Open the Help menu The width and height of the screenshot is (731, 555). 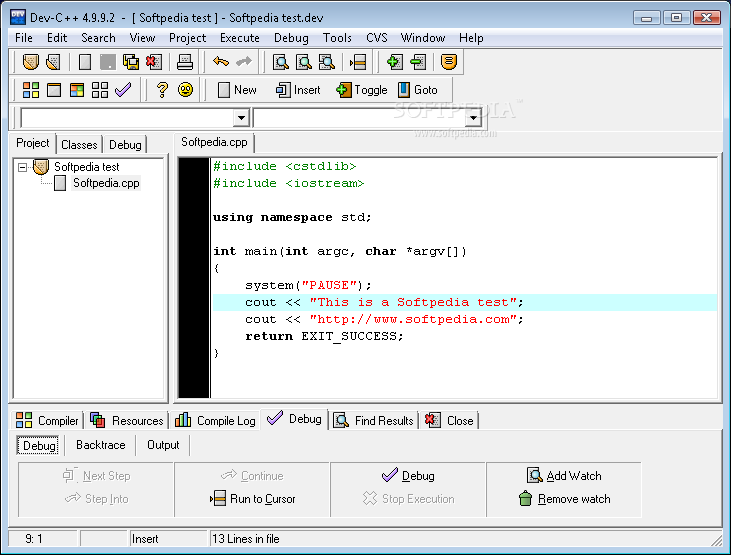(x=471, y=38)
